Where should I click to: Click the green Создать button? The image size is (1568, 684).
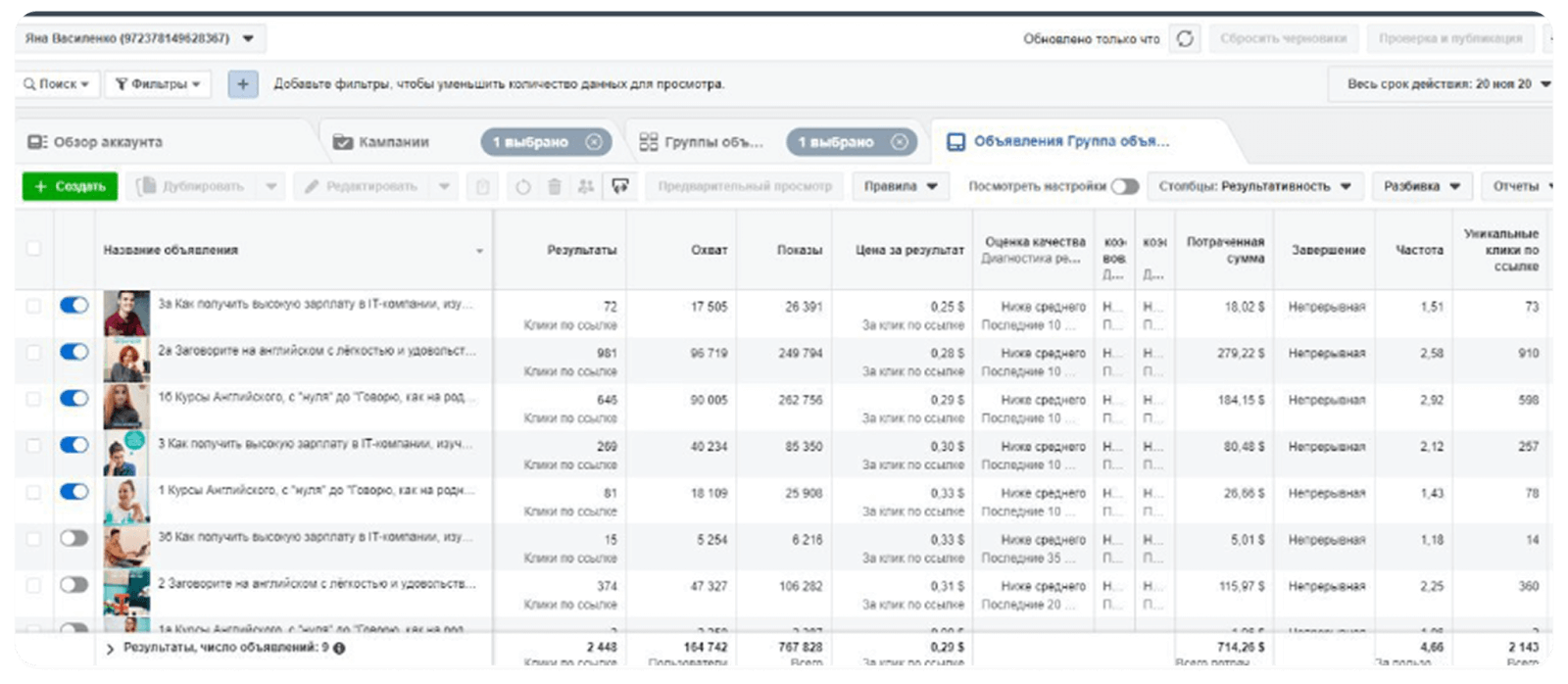70,186
